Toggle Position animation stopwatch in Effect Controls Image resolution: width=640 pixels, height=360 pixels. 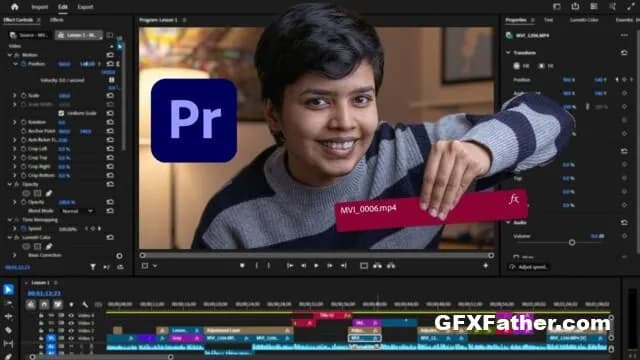click(23, 64)
